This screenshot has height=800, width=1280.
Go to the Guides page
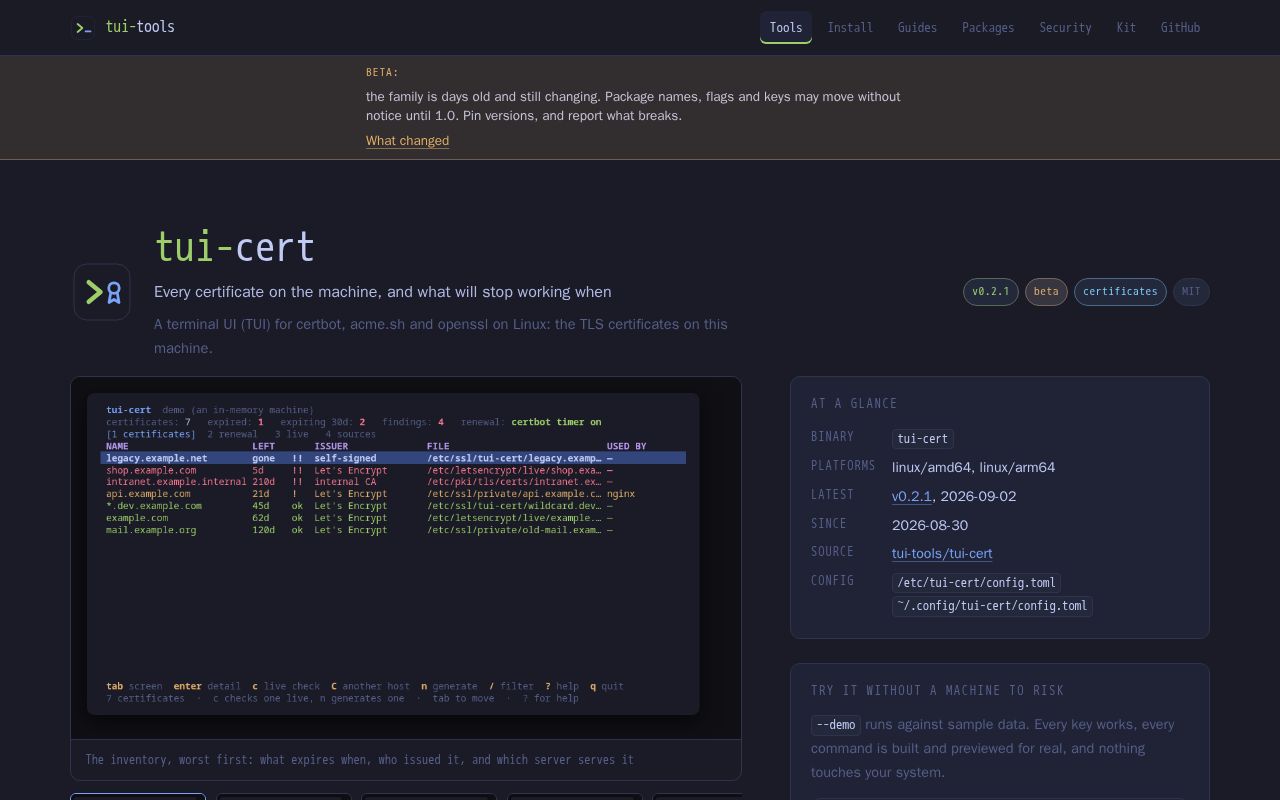[917, 28]
